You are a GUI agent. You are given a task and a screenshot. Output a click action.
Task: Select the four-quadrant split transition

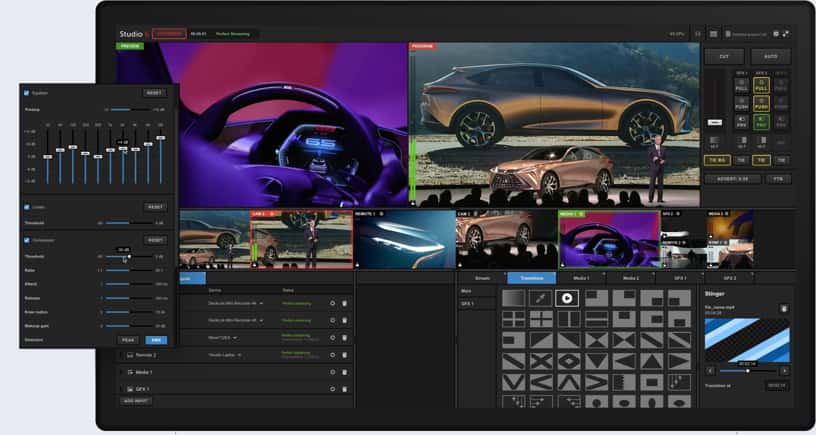pyautogui.click(x=513, y=319)
